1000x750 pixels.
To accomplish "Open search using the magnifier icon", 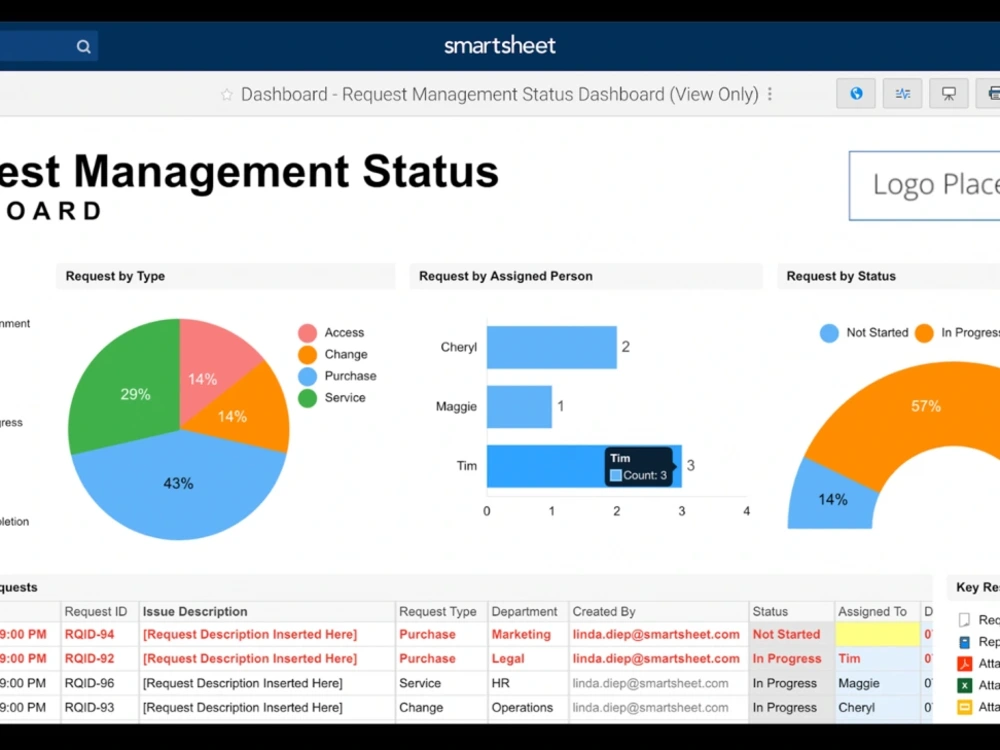I will pos(83,46).
